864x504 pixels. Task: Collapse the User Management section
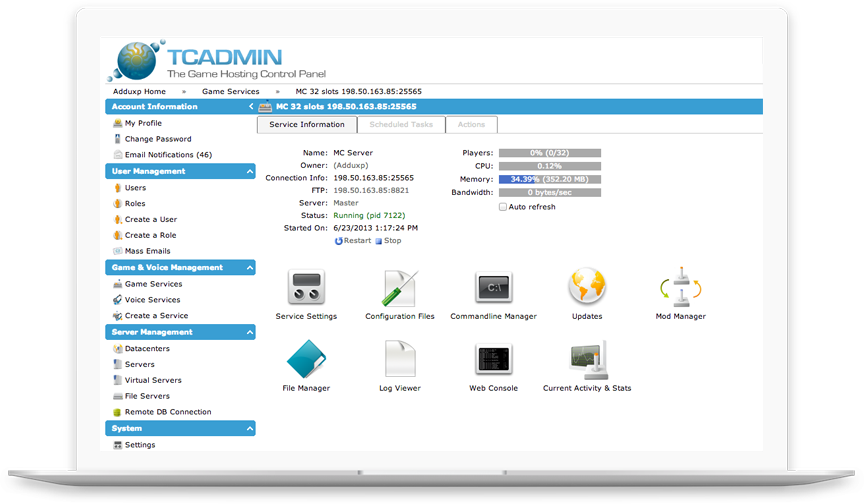click(250, 172)
